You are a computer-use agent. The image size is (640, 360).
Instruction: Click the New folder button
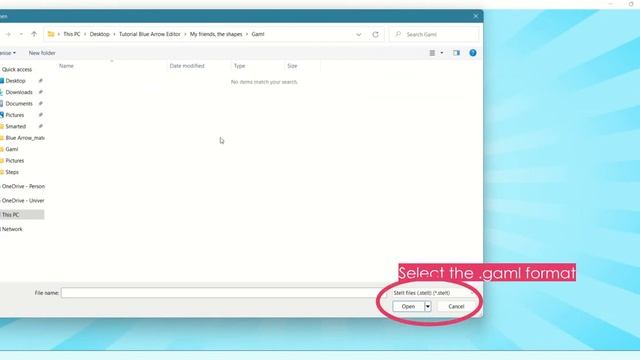(x=42, y=53)
